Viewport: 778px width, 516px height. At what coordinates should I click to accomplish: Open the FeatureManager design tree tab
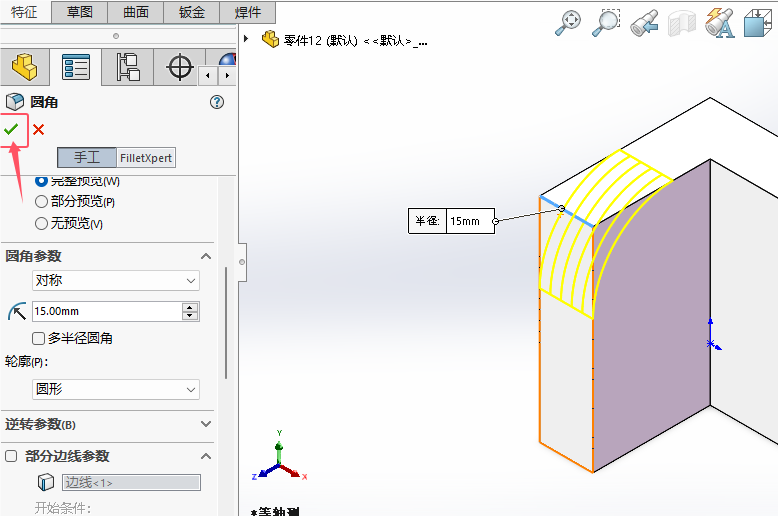click(25, 66)
